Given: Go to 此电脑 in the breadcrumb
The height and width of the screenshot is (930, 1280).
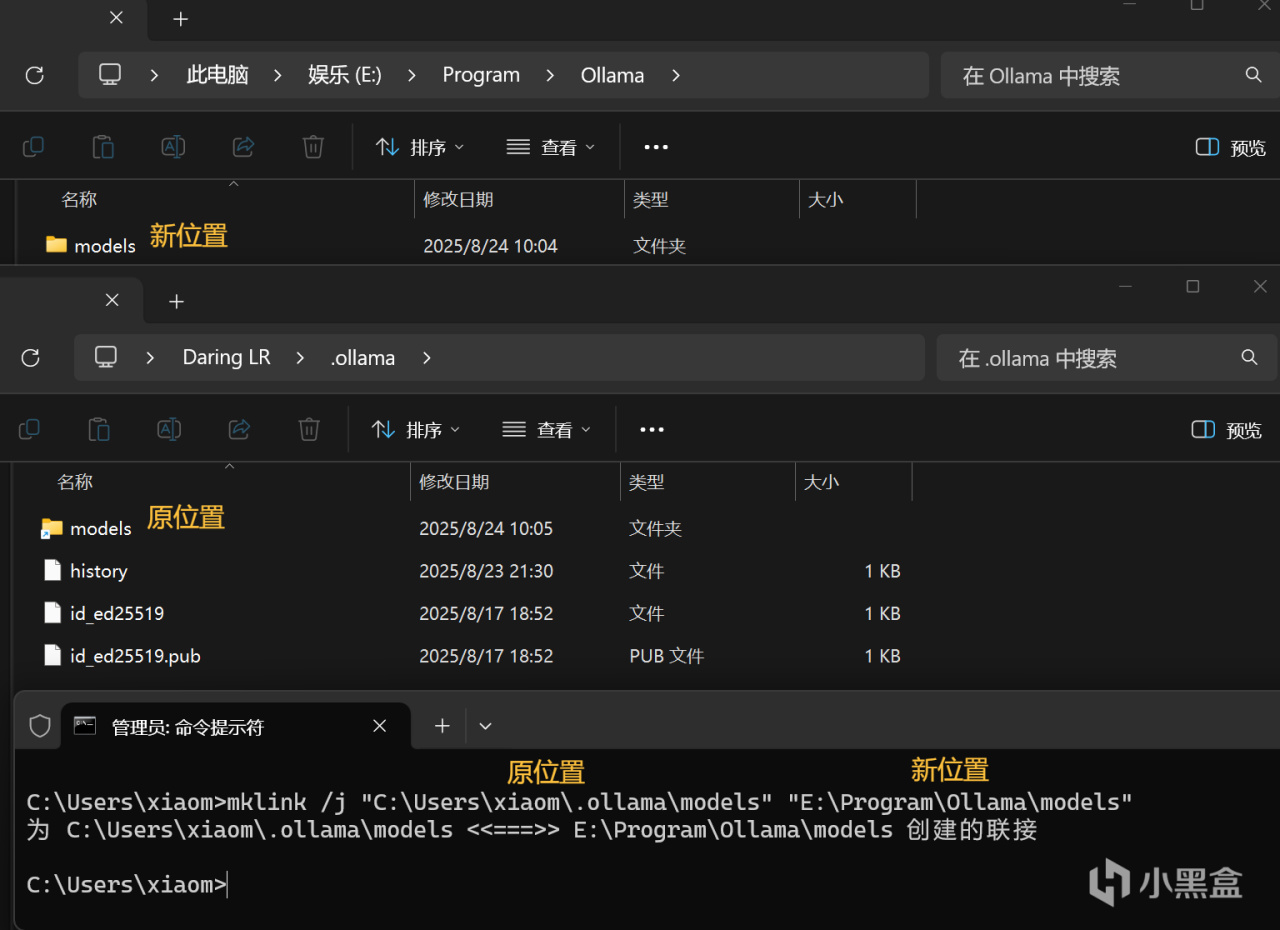Looking at the screenshot, I should (x=217, y=75).
